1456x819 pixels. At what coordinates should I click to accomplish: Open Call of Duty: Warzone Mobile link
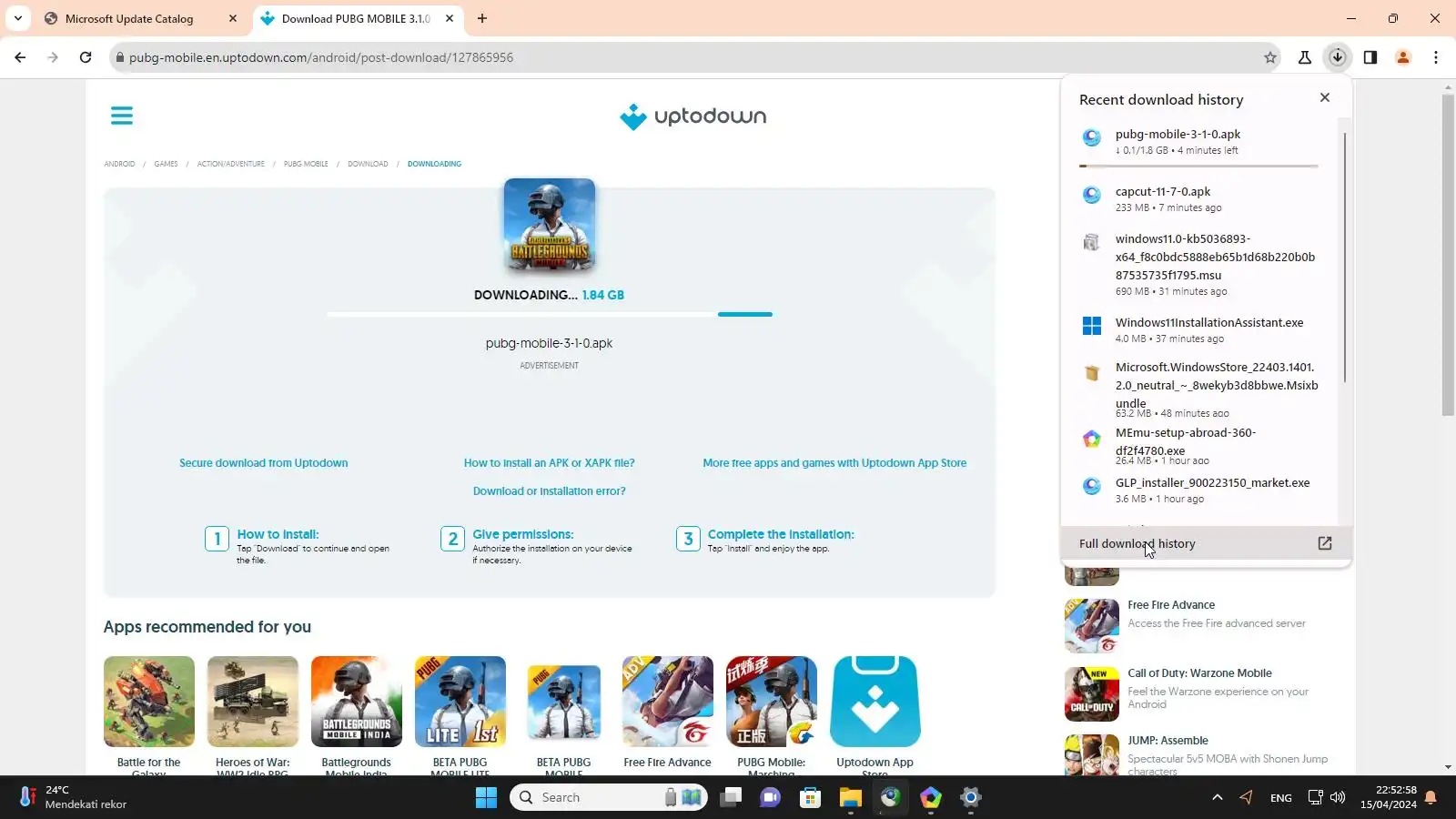pos(1199,673)
